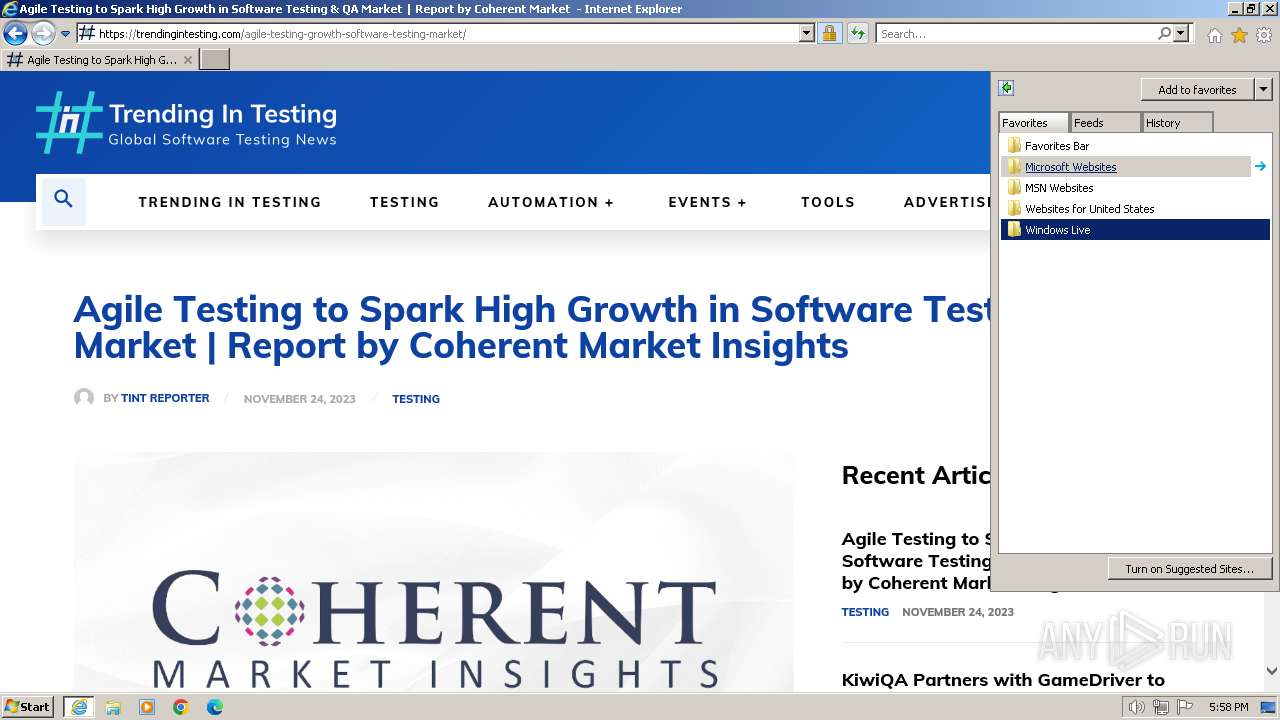Click the volume speaker tray icon
Viewport: 1280px width, 720px height.
(x=1137, y=707)
